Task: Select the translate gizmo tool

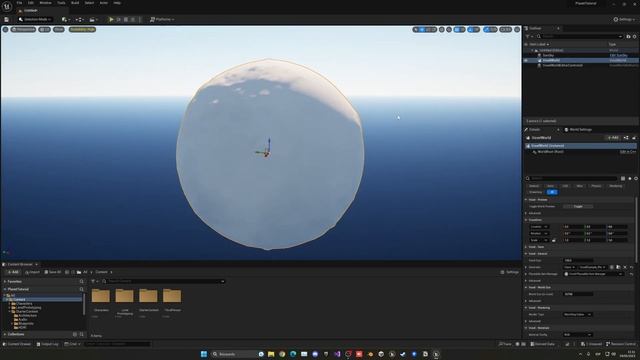Action: pos(422,29)
